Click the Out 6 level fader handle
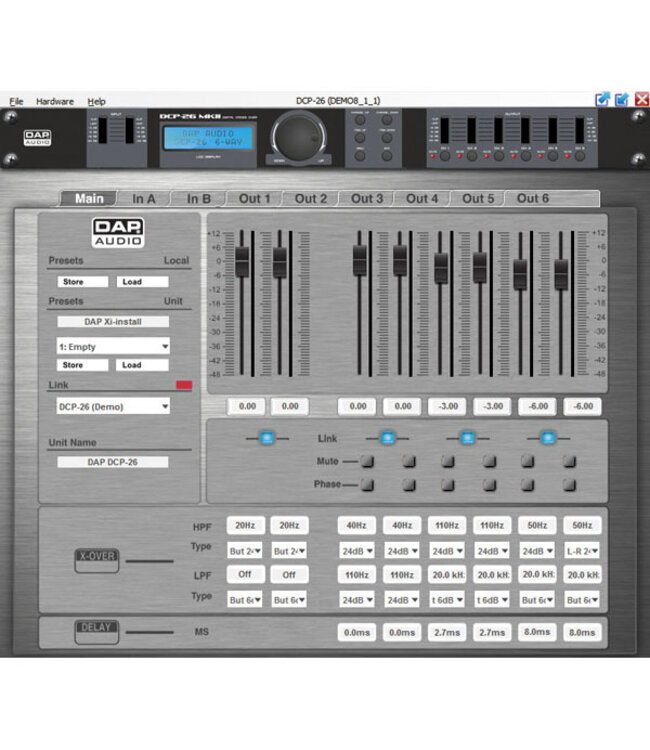This screenshot has width=650, height=750. tap(561, 274)
